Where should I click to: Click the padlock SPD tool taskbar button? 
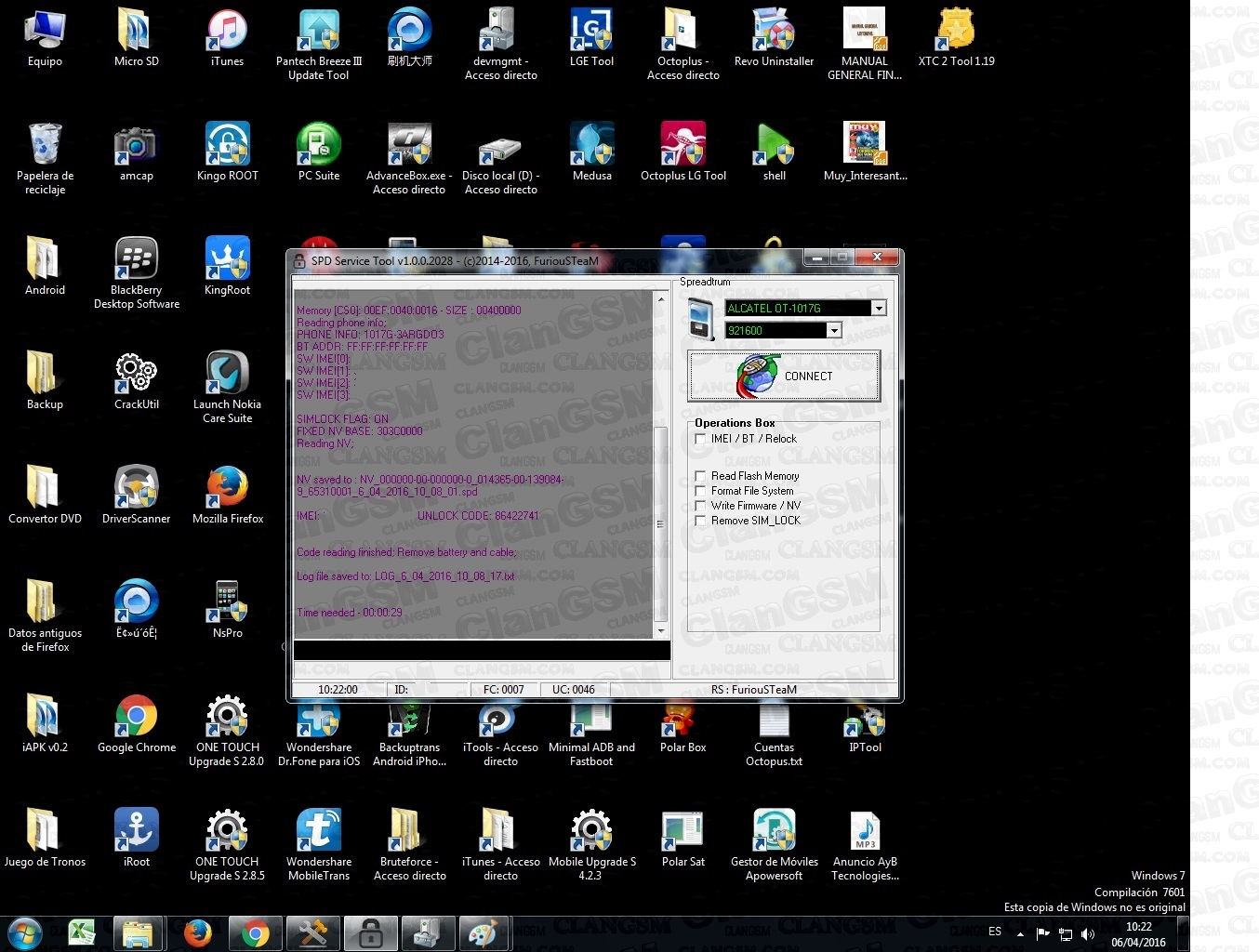click(x=370, y=933)
